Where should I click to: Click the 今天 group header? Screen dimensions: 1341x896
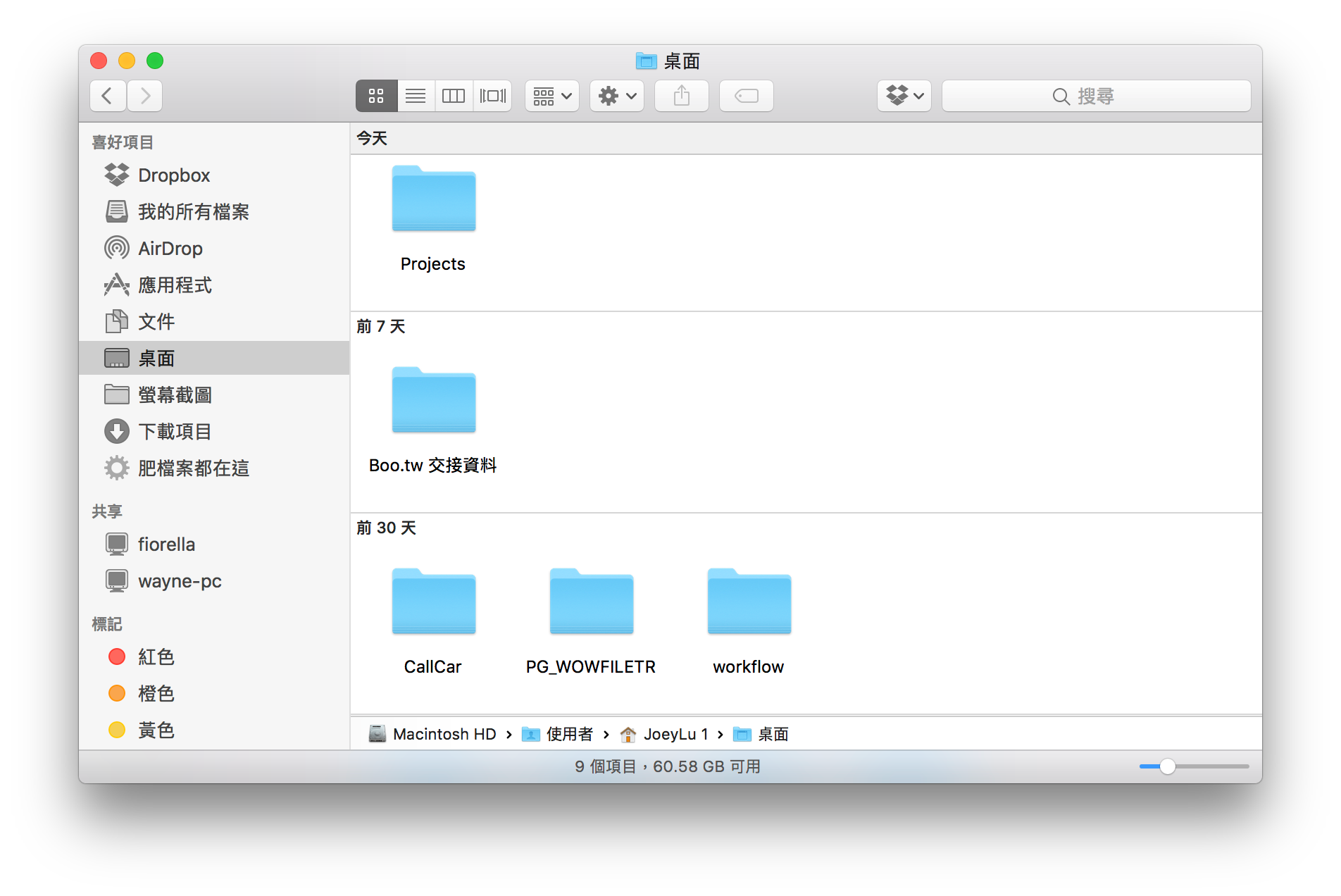(x=372, y=138)
